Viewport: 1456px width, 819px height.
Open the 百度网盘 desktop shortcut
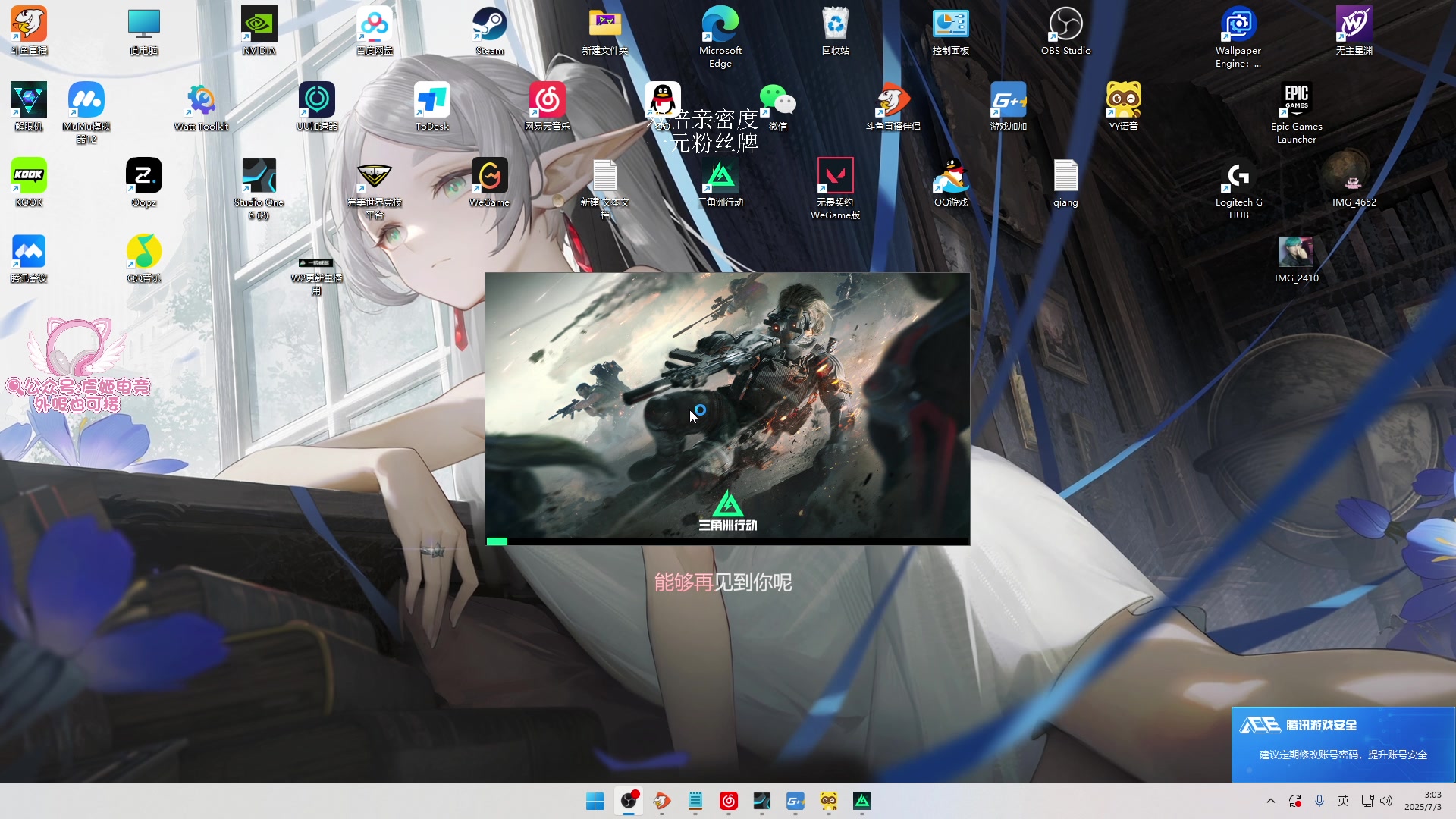pyautogui.click(x=375, y=30)
